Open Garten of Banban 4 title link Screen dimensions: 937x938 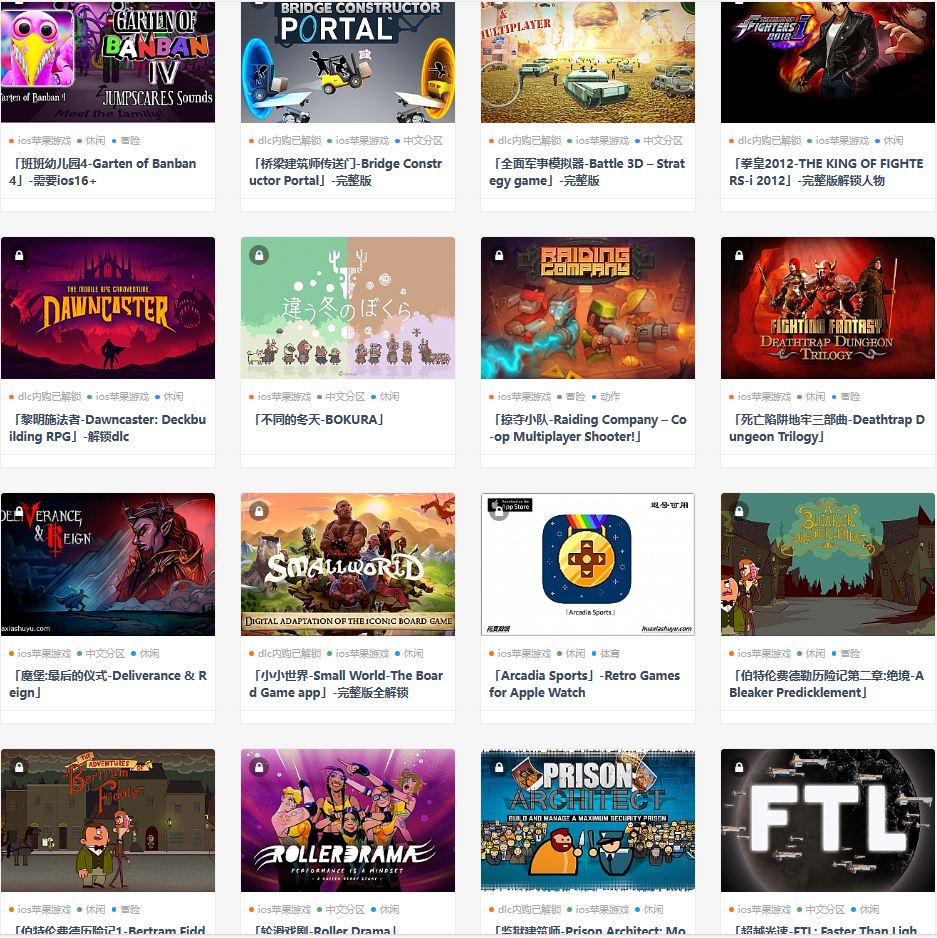103,172
